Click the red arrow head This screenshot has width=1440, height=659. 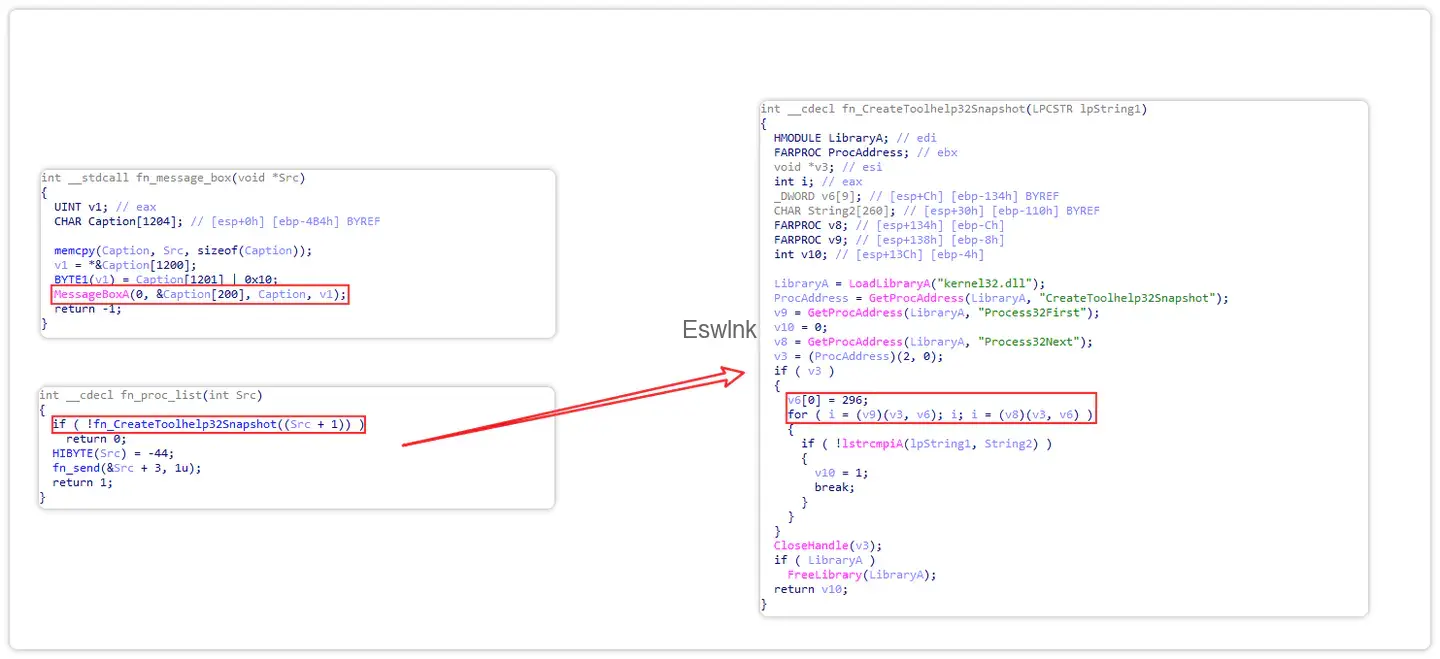tap(733, 375)
